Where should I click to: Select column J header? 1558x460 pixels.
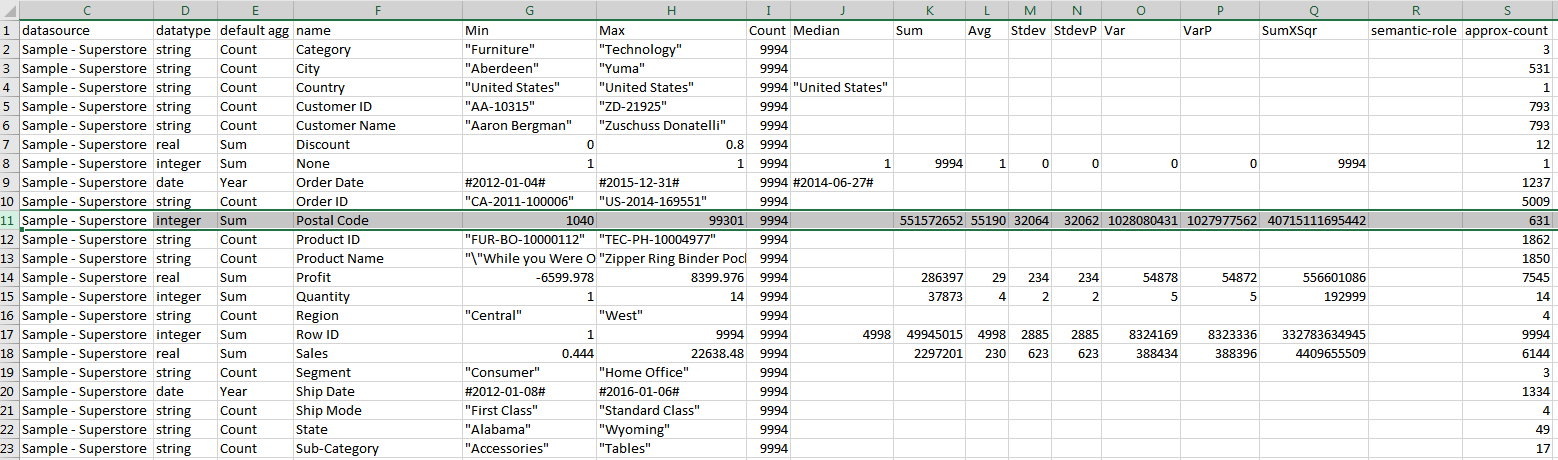[x=842, y=10]
